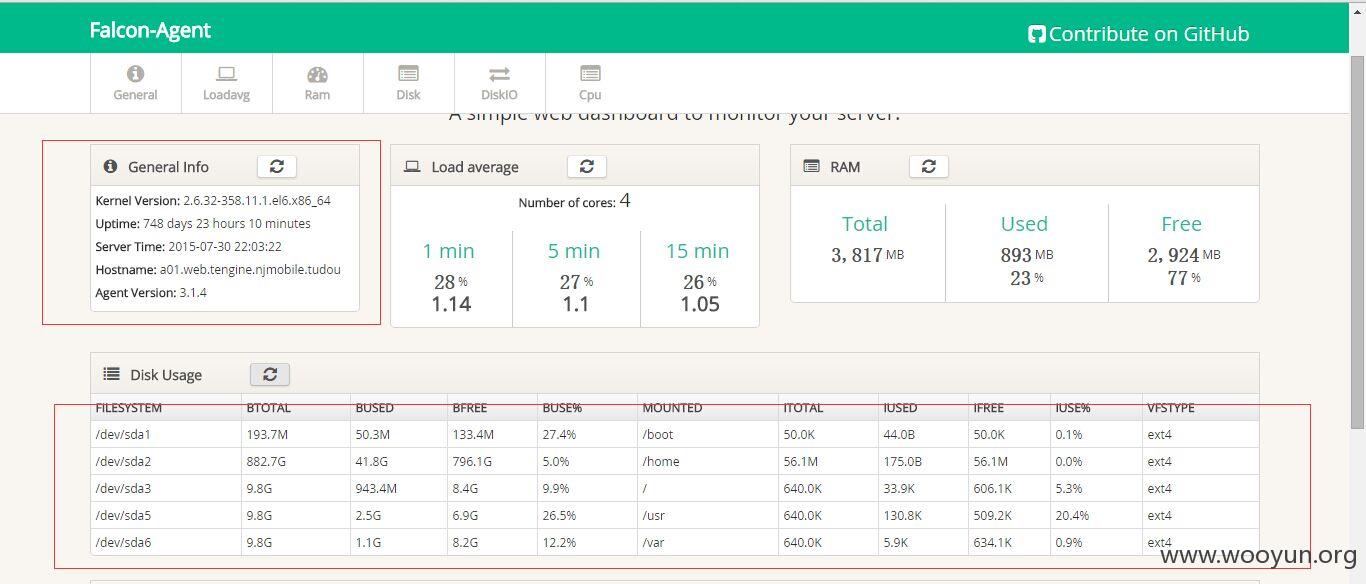Click the /dev/sda5 filesystem cell
Viewport: 1366px width, 584px height.
click(x=166, y=515)
